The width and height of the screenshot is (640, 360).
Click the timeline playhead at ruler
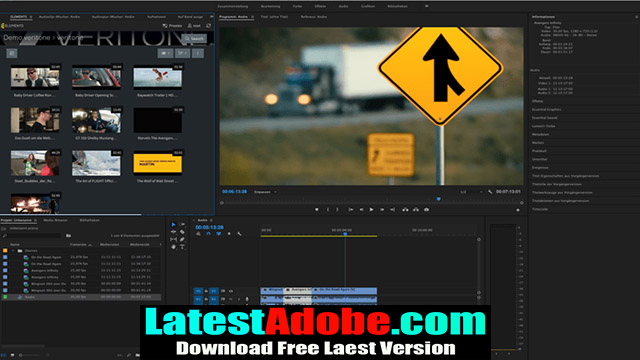click(345, 234)
